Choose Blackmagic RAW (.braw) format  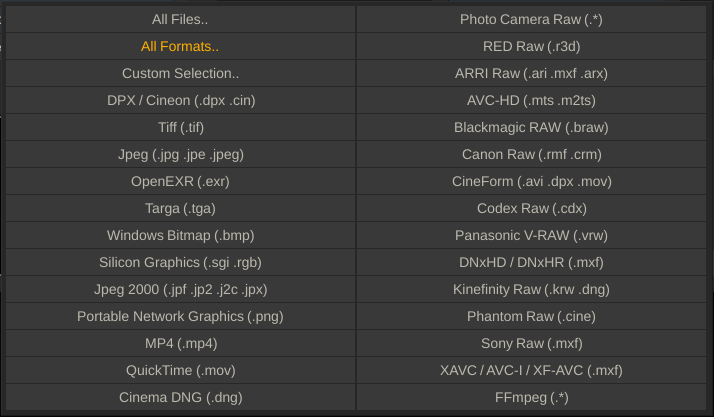pyautogui.click(x=531, y=127)
